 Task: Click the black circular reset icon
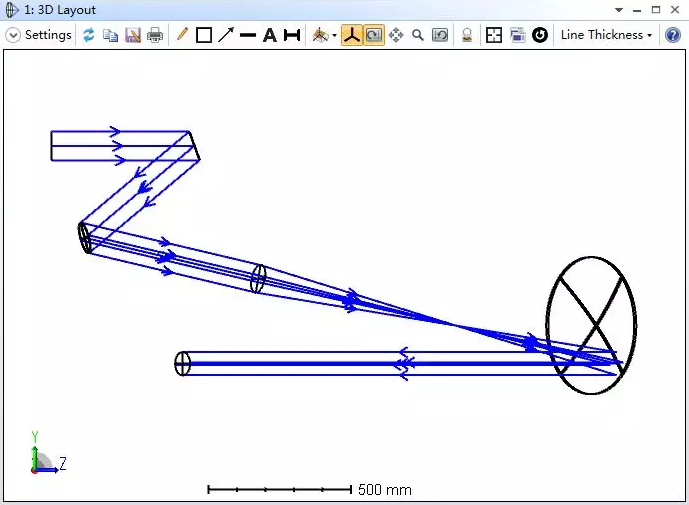pos(540,35)
